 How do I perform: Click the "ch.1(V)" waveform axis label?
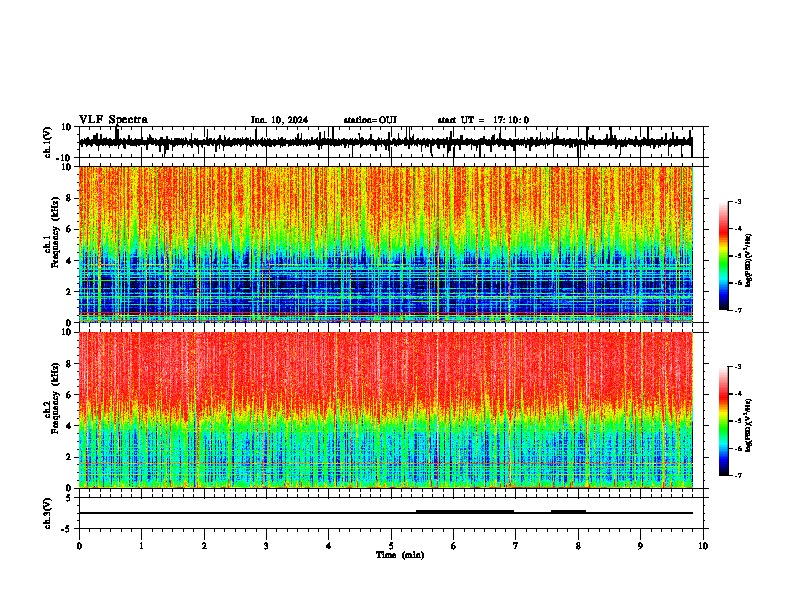click(x=48, y=142)
